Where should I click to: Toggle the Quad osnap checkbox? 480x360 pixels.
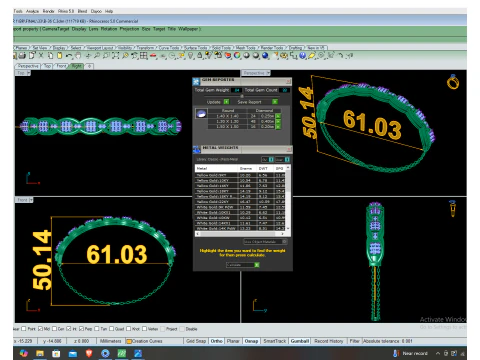[x=112, y=329]
